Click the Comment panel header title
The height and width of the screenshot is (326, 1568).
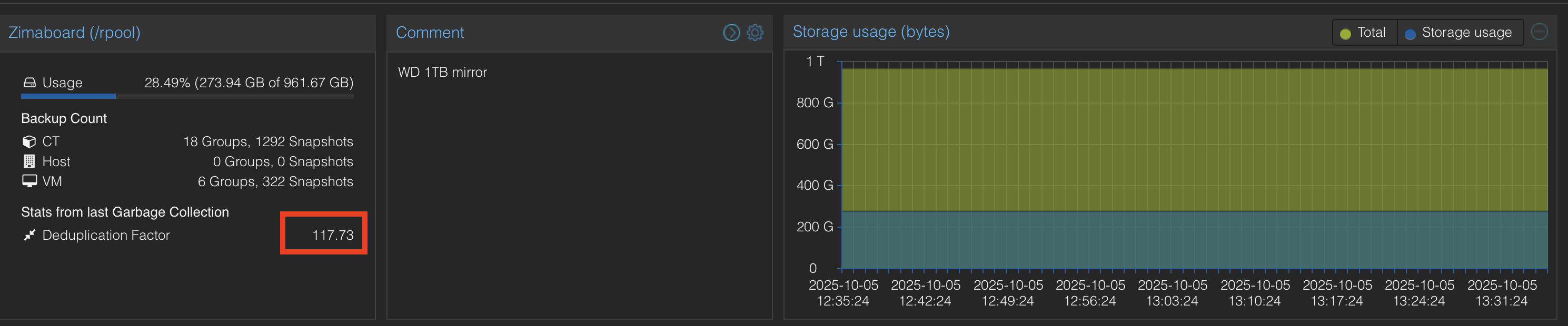pyautogui.click(x=430, y=32)
